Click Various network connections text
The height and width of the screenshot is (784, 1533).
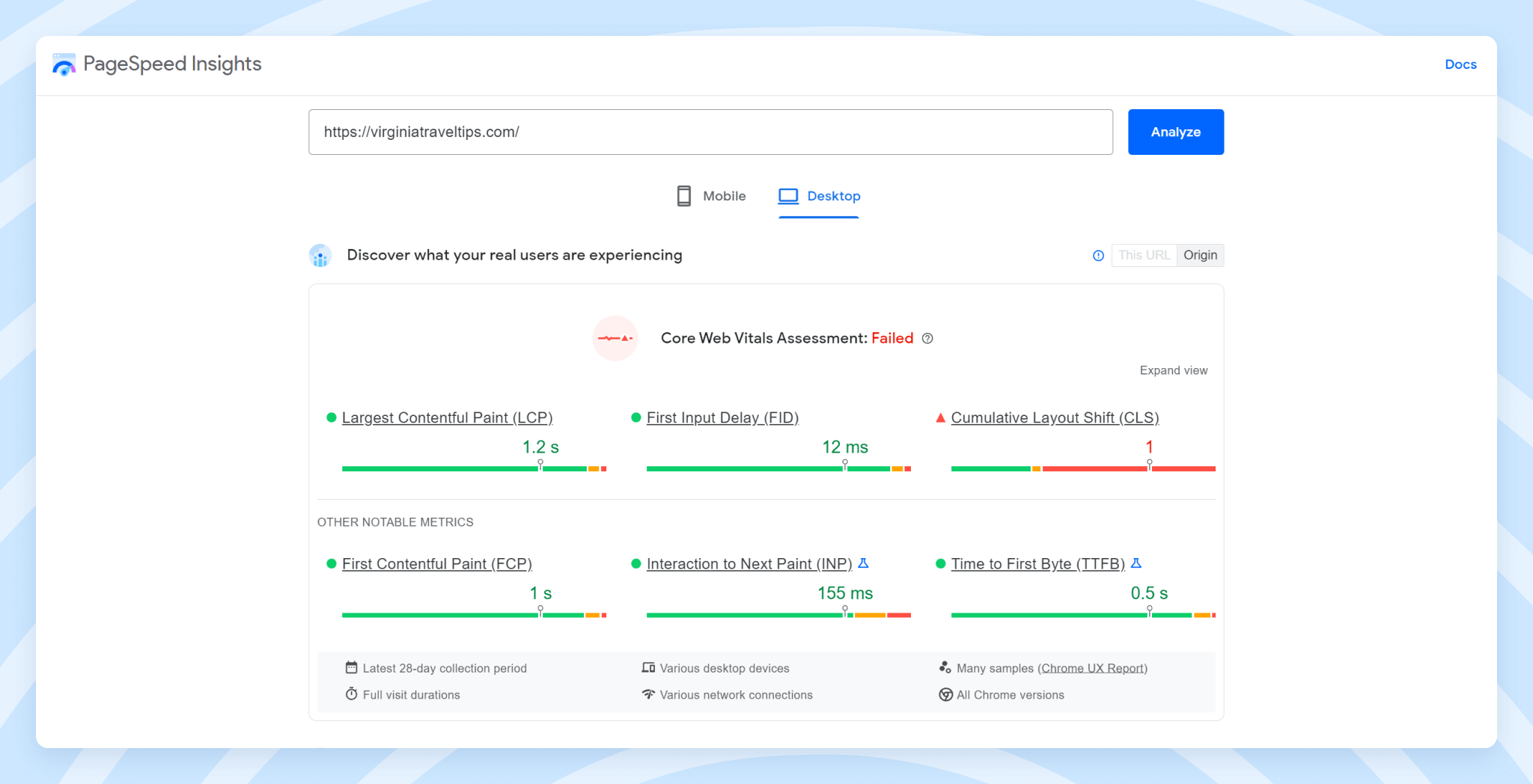click(x=737, y=695)
